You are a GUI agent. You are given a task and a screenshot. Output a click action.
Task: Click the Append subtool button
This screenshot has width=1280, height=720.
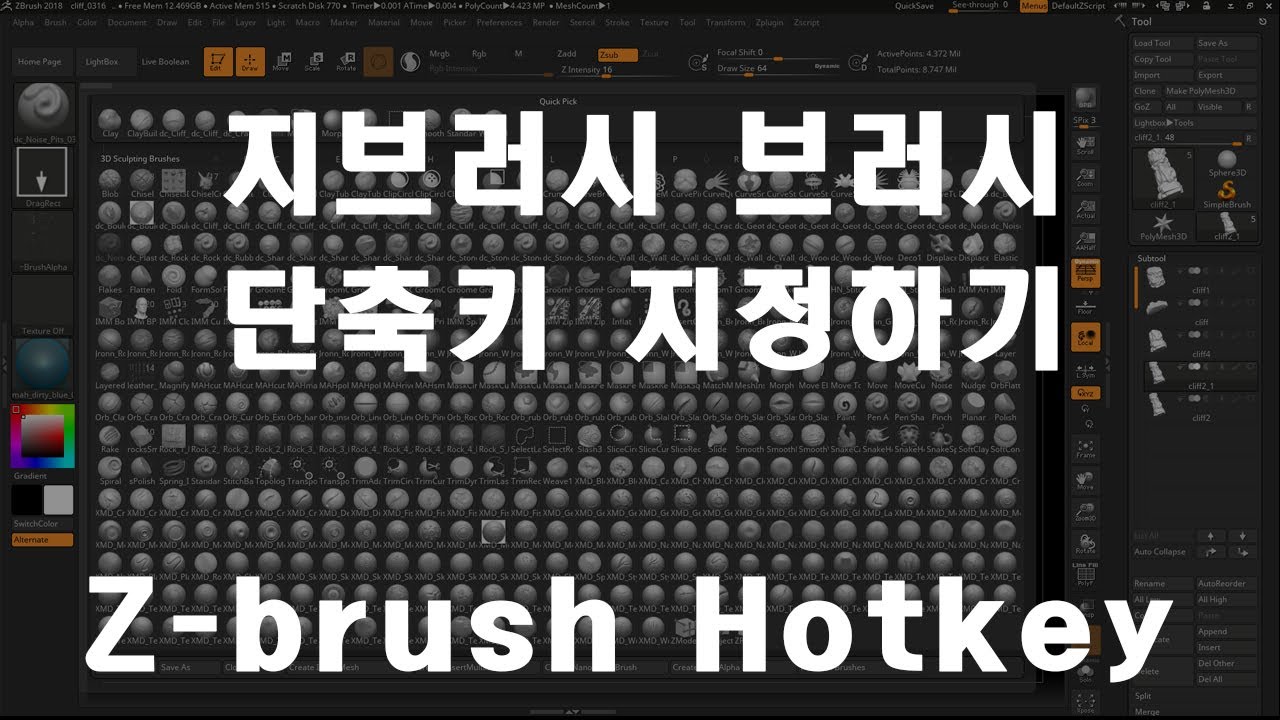click(1225, 632)
